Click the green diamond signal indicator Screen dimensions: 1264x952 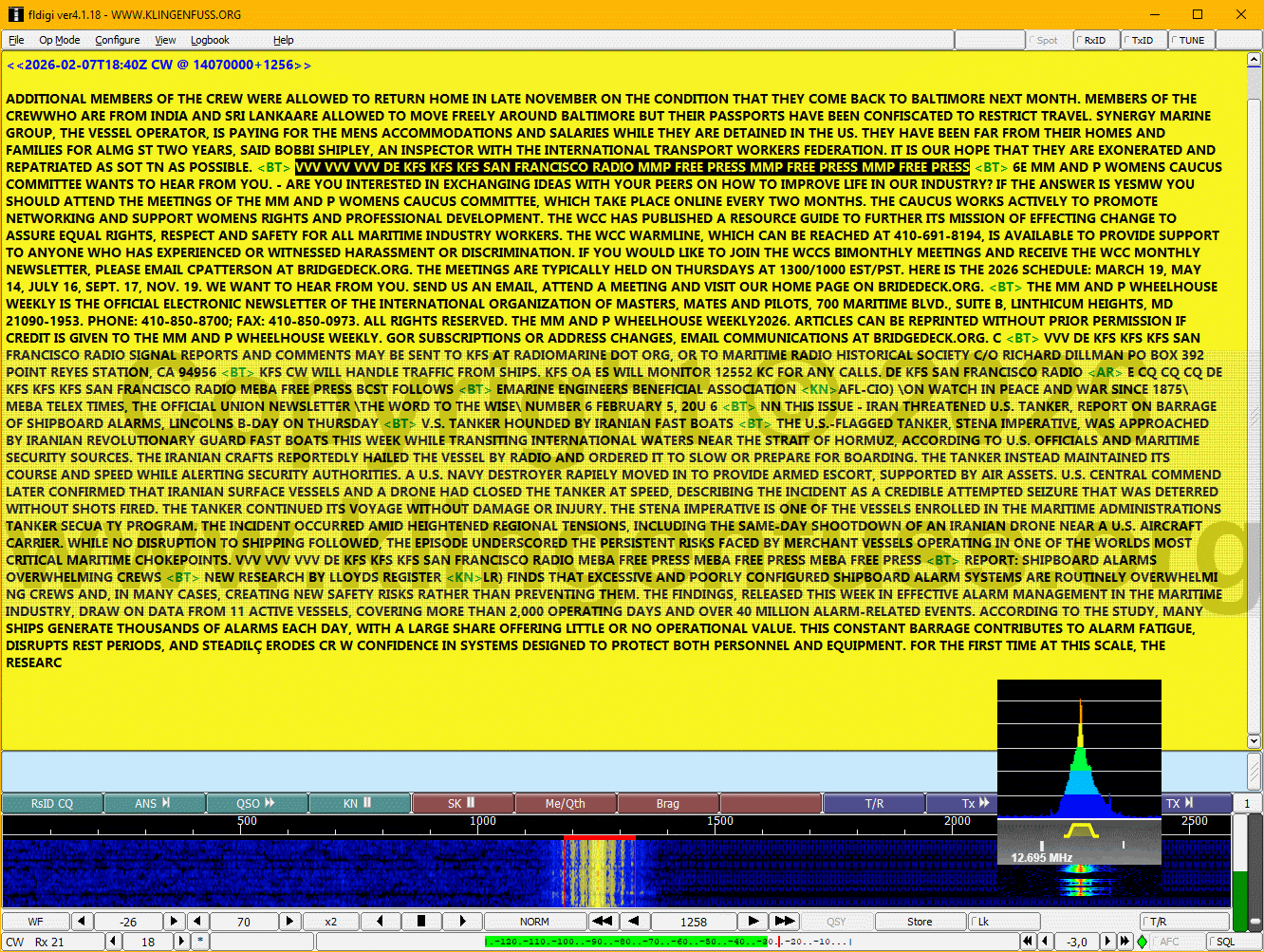1142,942
